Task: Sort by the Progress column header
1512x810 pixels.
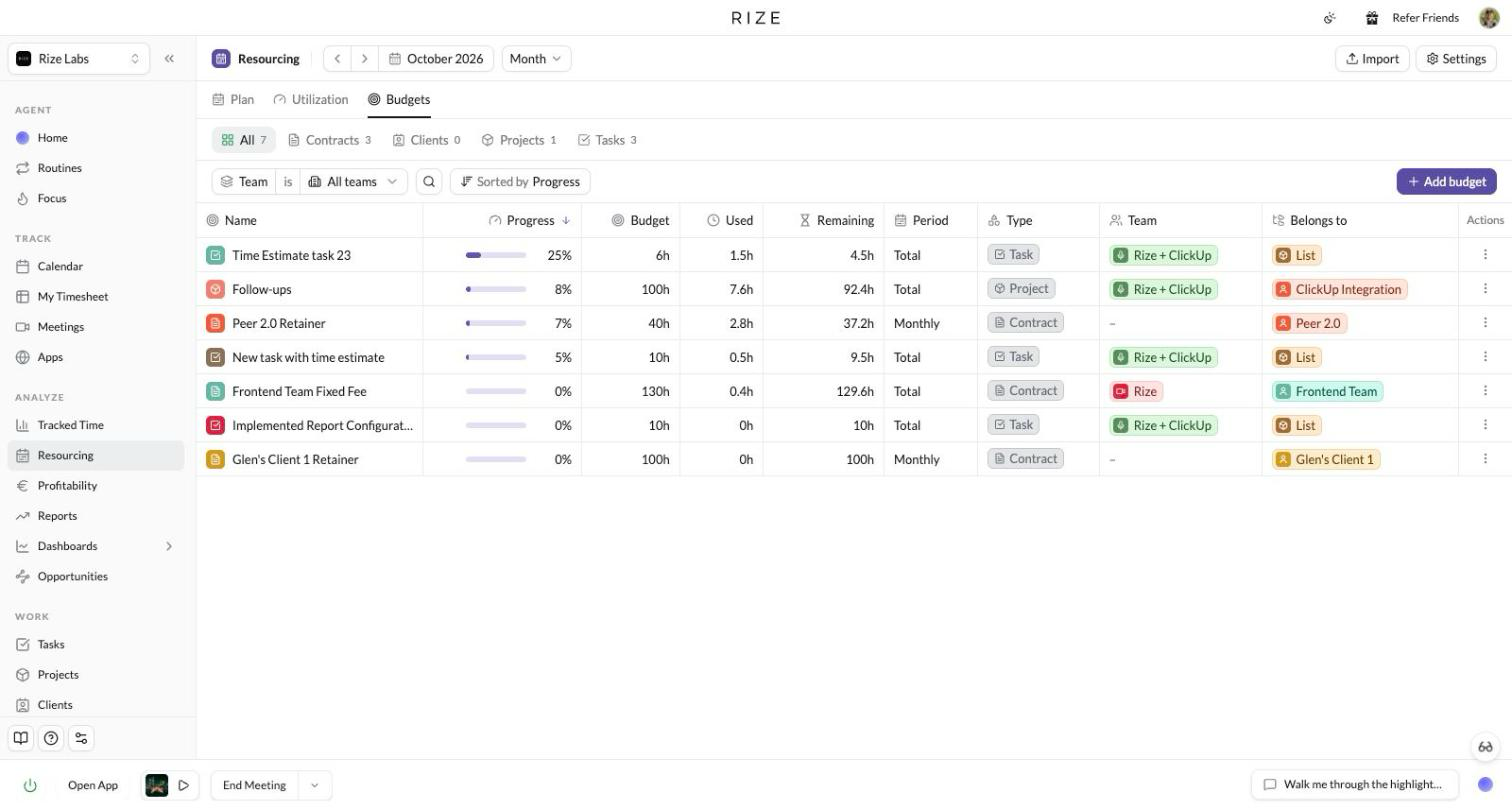Action: 529,220
